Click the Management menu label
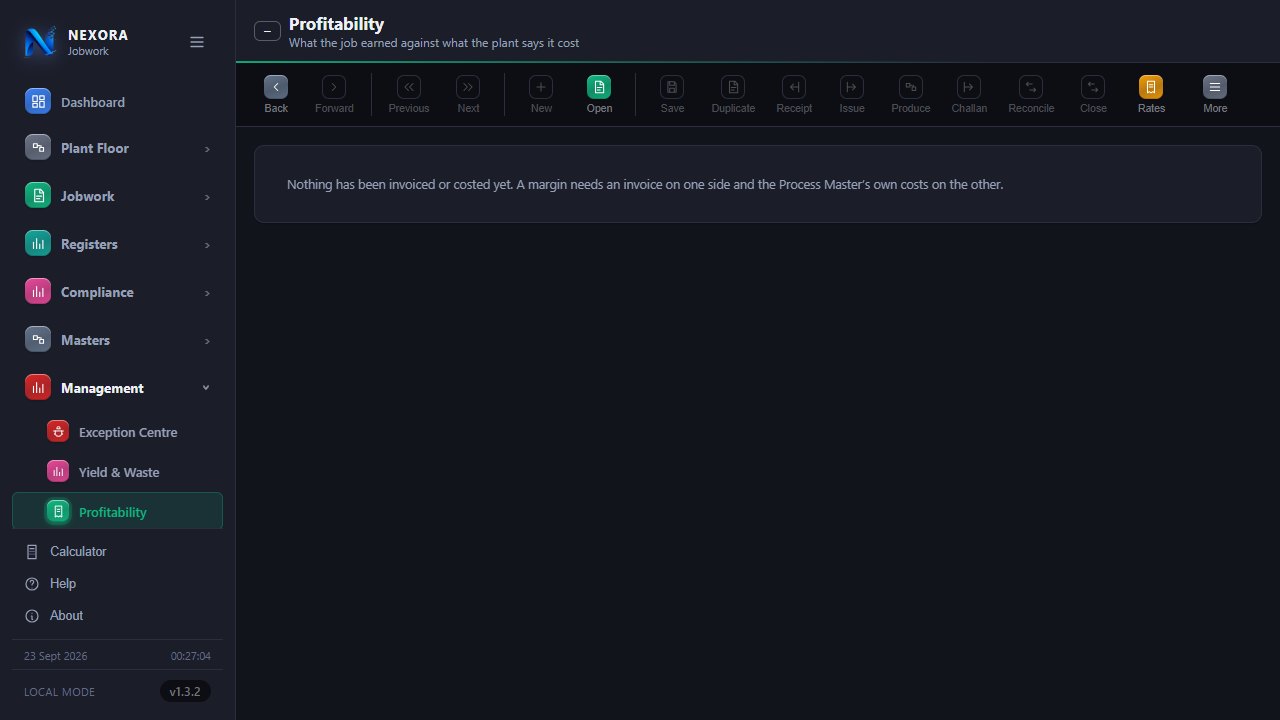 pyautogui.click(x=102, y=388)
